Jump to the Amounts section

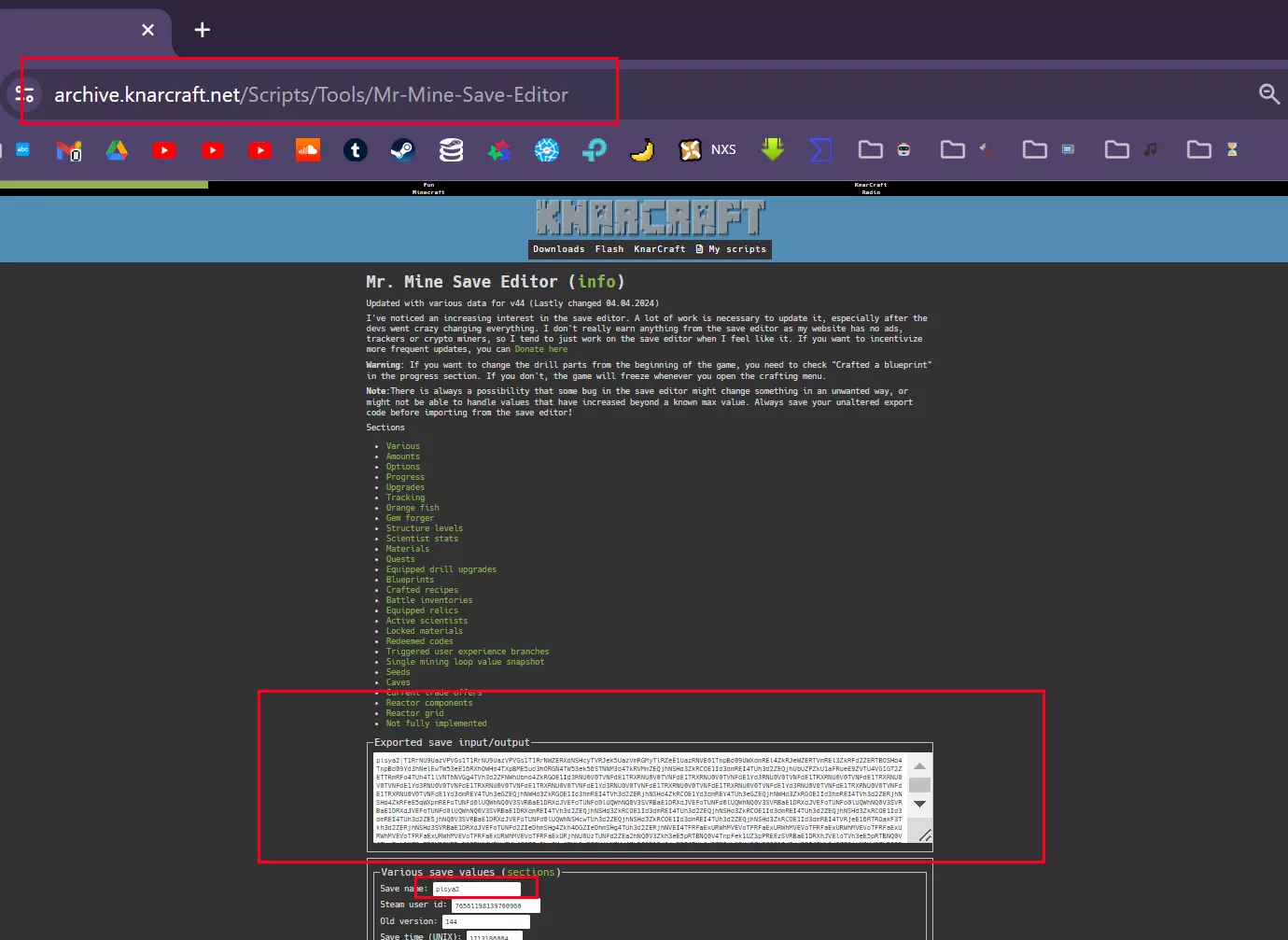403,456
